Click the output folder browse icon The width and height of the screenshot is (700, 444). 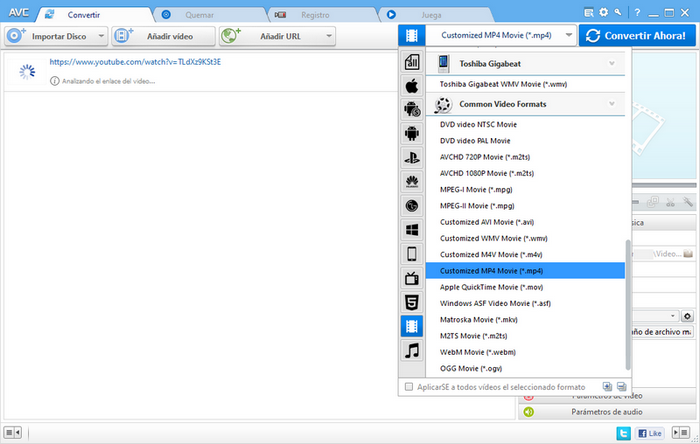tap(688, 254)
